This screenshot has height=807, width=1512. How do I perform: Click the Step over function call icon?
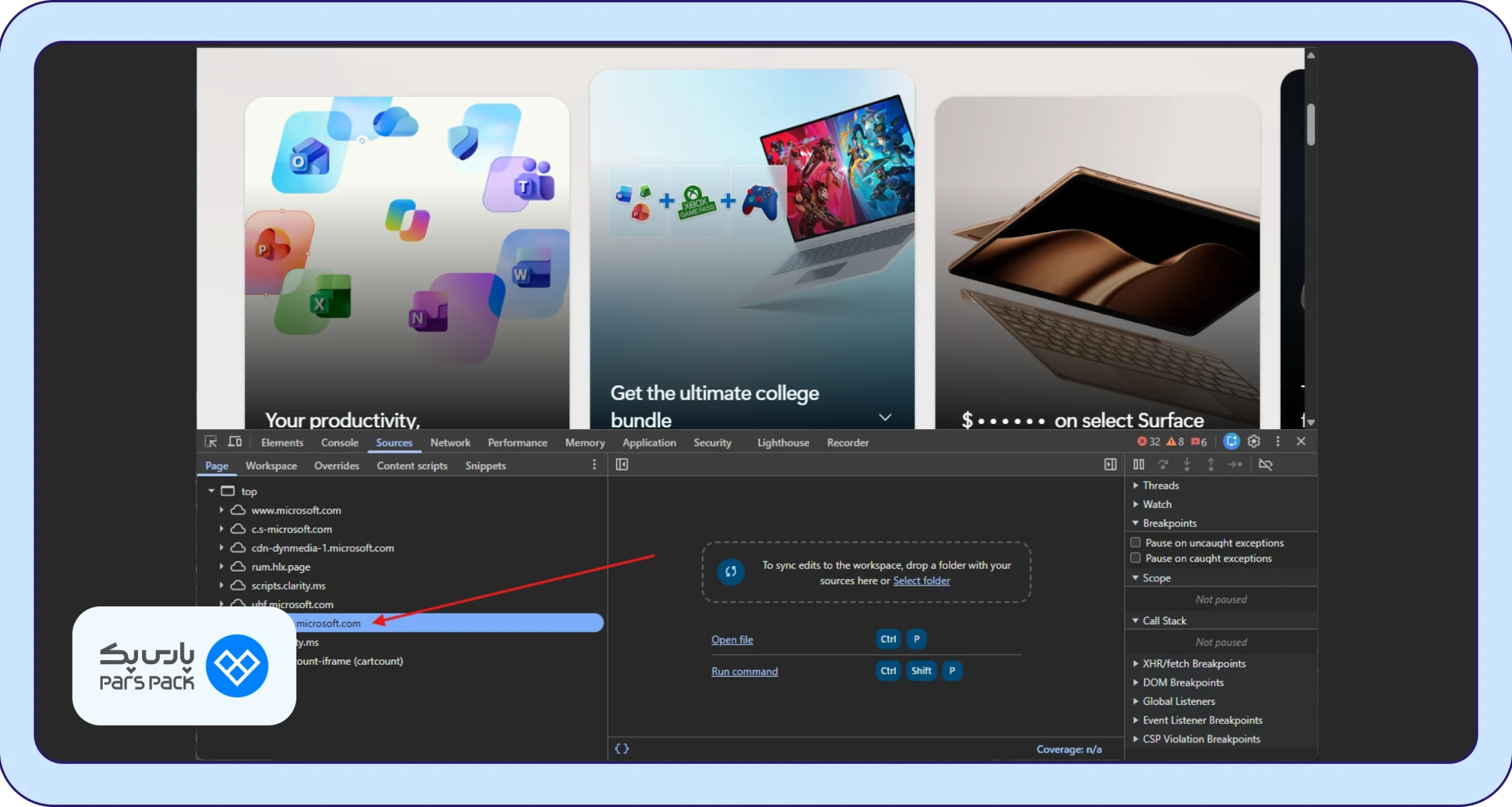pos(1163,465)
